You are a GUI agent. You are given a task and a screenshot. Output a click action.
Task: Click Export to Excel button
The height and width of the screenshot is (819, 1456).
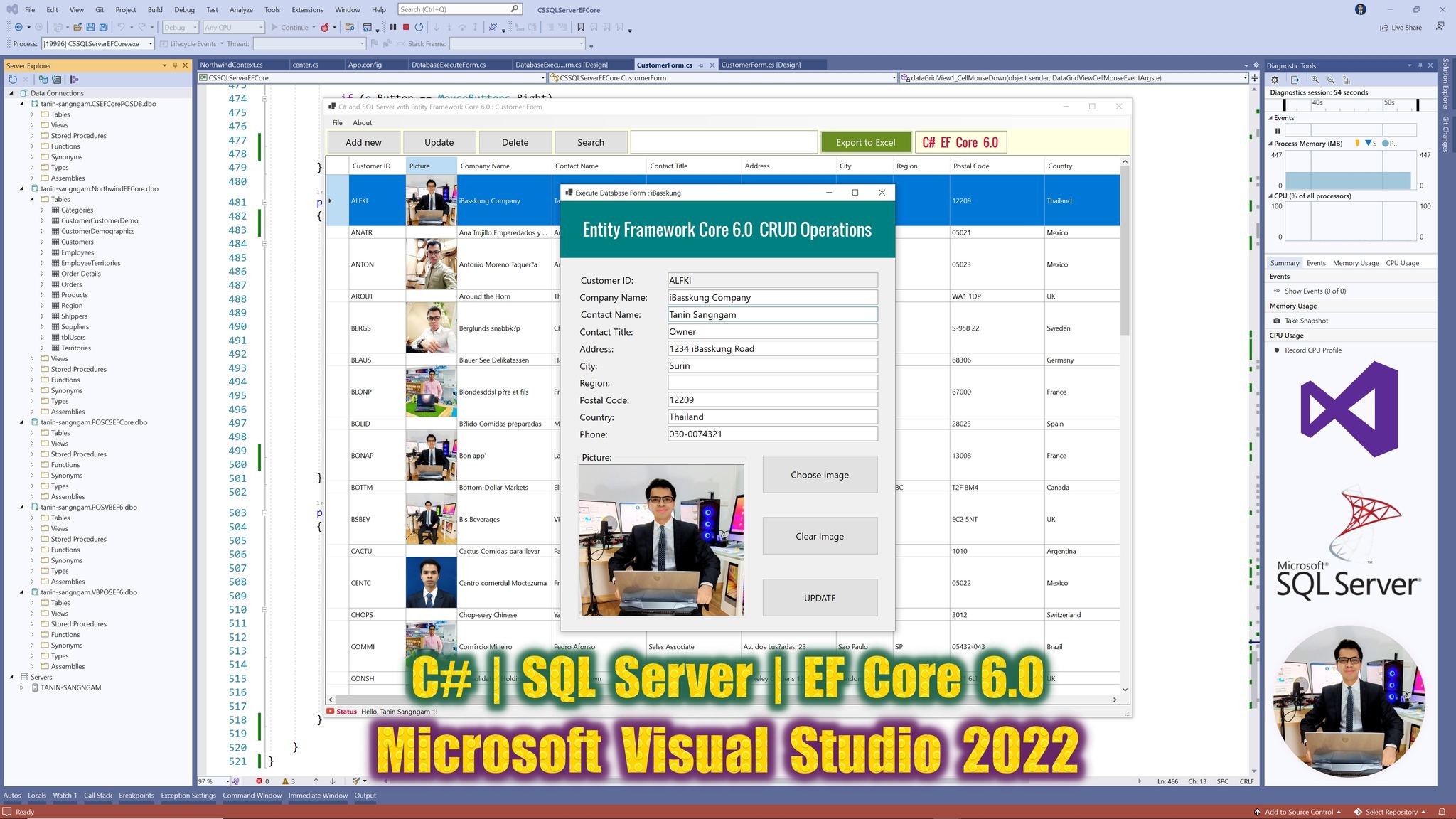(866, 142)
